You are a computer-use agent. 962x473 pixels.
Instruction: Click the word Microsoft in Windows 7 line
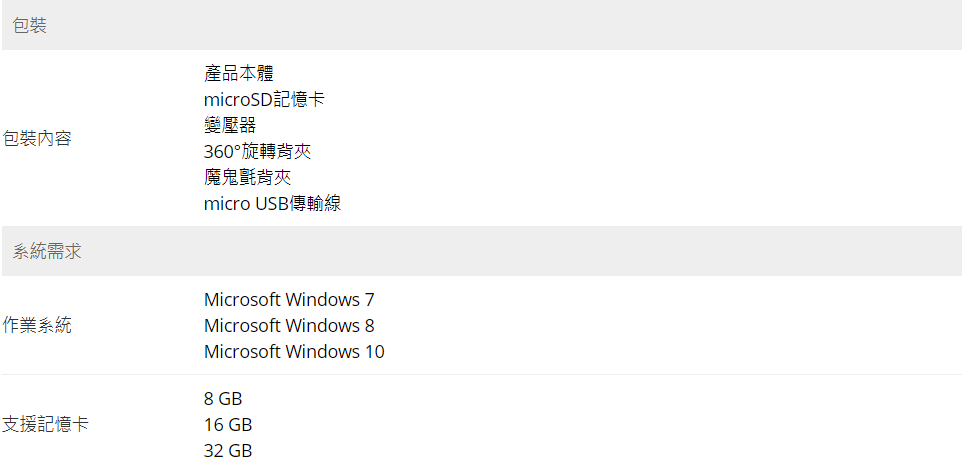click(242, 299)
